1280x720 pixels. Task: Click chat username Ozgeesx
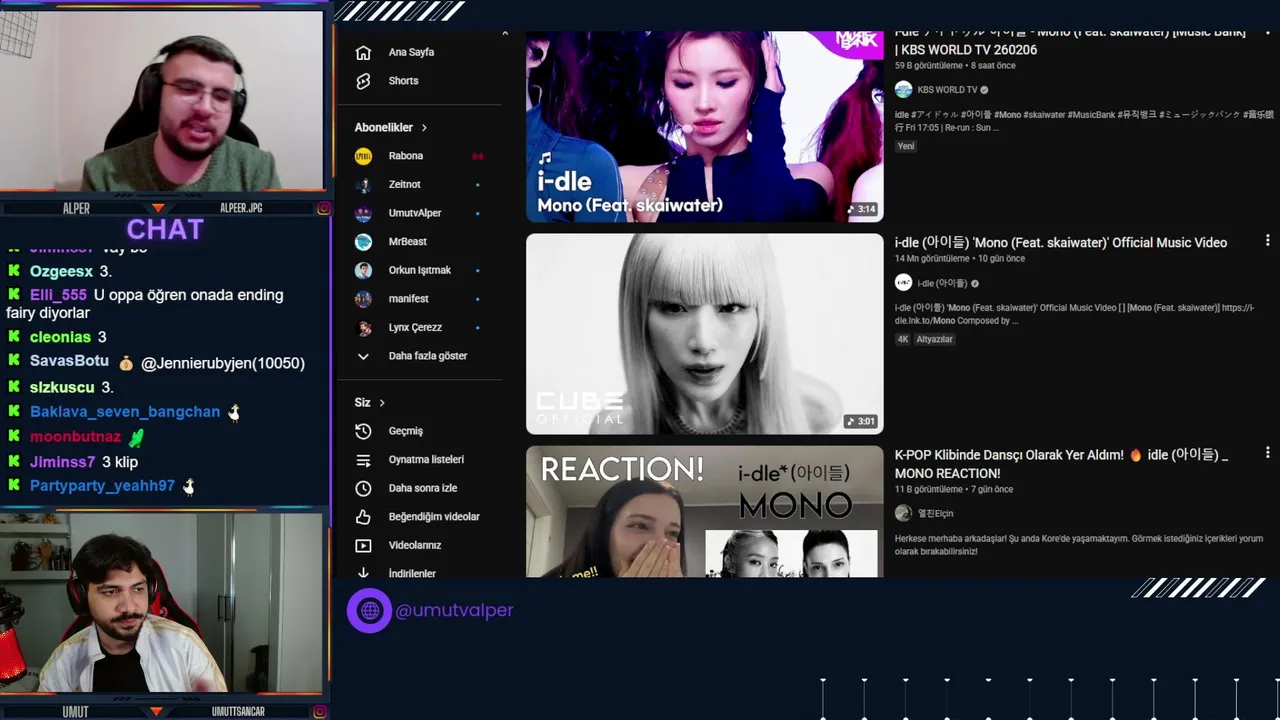(61, 271)
